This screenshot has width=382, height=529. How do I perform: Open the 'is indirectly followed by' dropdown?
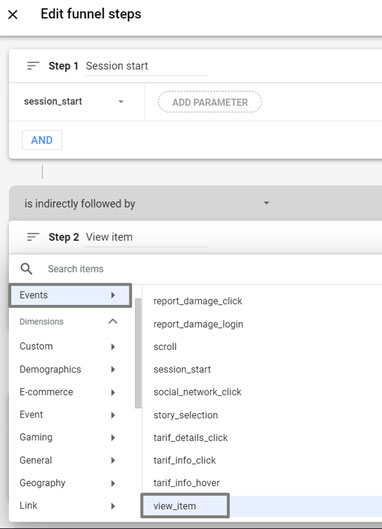[147, 203]
